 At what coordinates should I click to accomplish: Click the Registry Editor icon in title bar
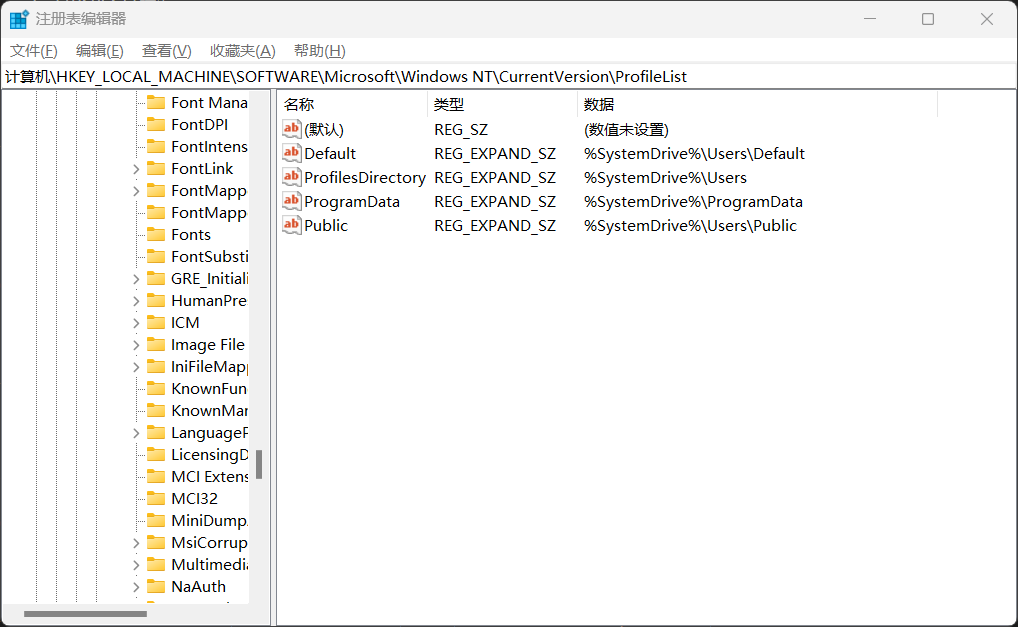click(x=19, y=19)
